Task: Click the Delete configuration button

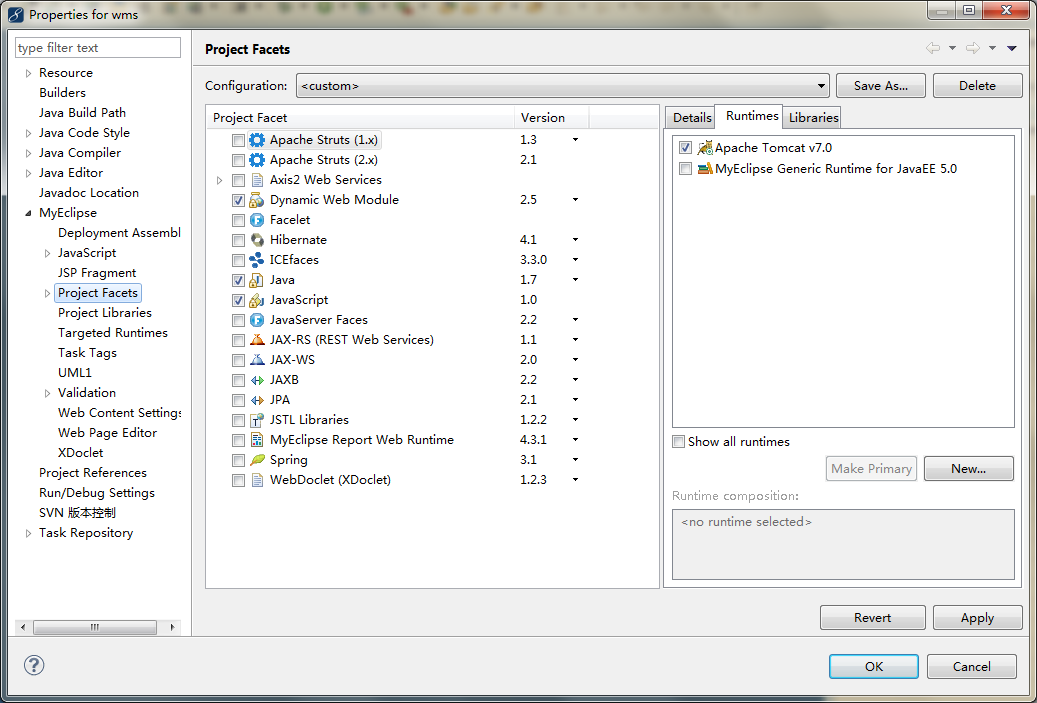Action: point(977,86)
